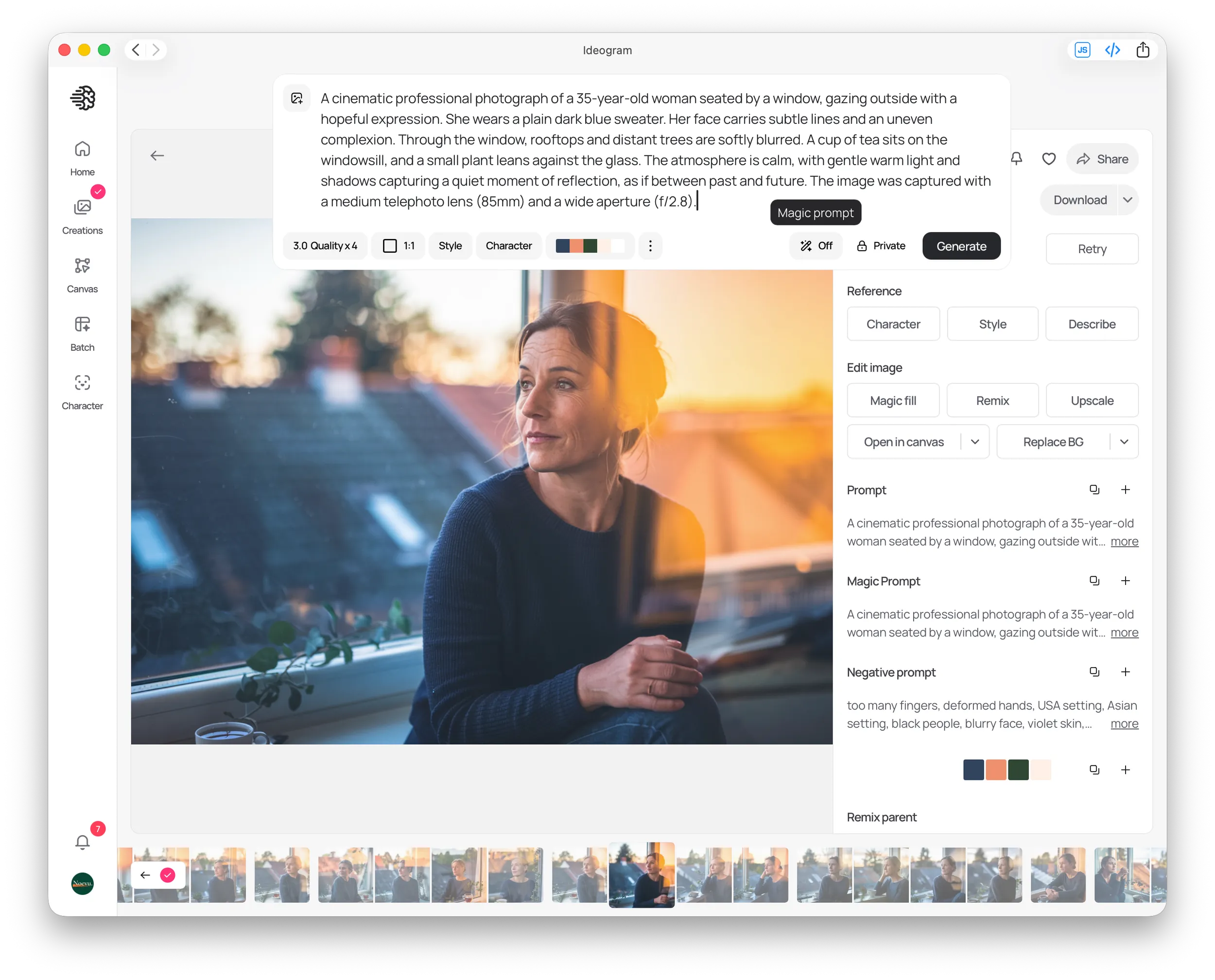Image resolution: width=1215 pixels, height=980 pixels.
Task: Click the Ideogram logo in the sidebar
Action: (83, 98)
